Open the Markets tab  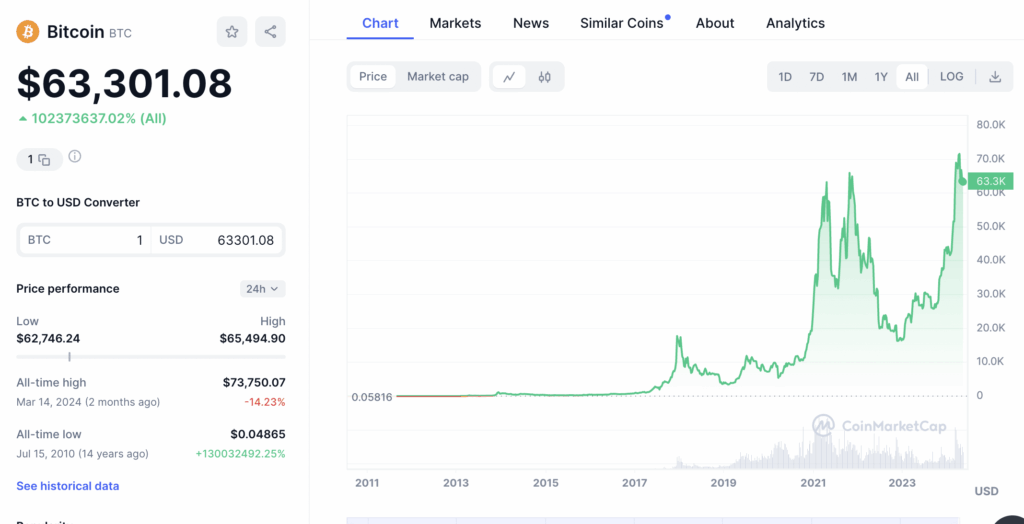click(455, 24)
